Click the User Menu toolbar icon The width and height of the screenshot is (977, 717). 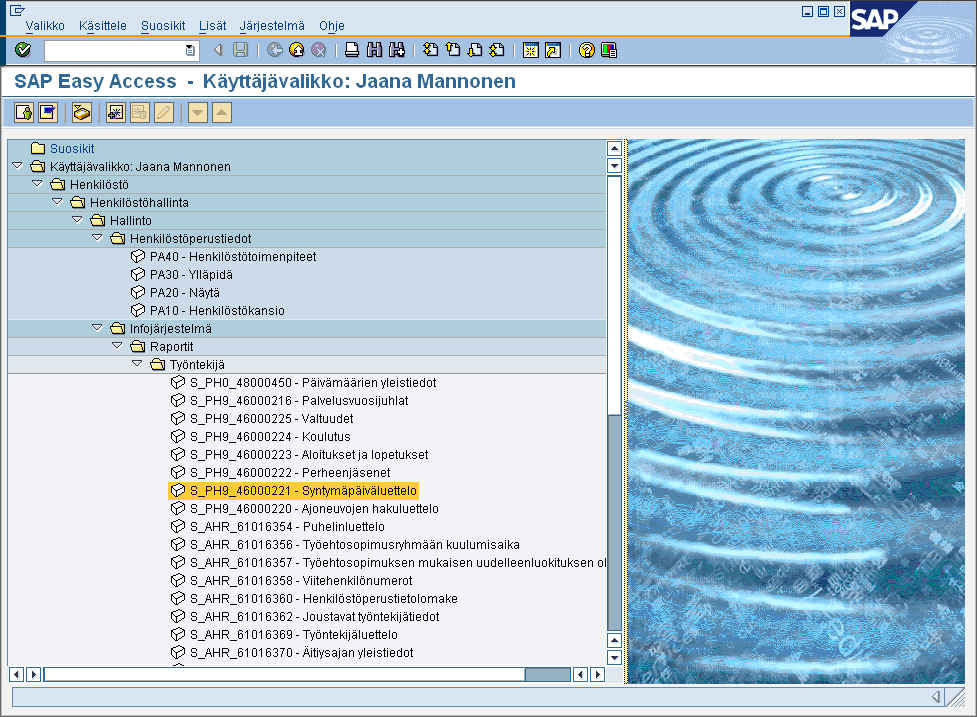(x=24, y=113)
